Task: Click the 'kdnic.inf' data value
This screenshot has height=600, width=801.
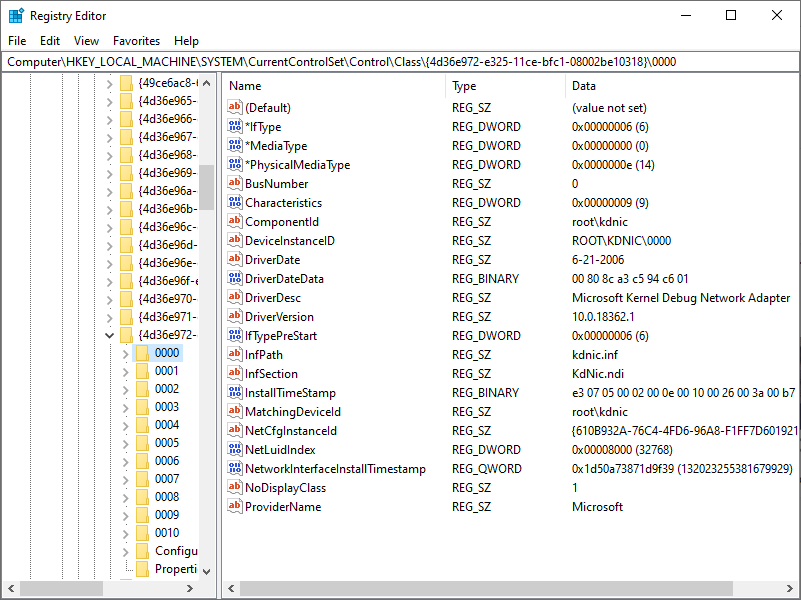Action: (595, 354)
